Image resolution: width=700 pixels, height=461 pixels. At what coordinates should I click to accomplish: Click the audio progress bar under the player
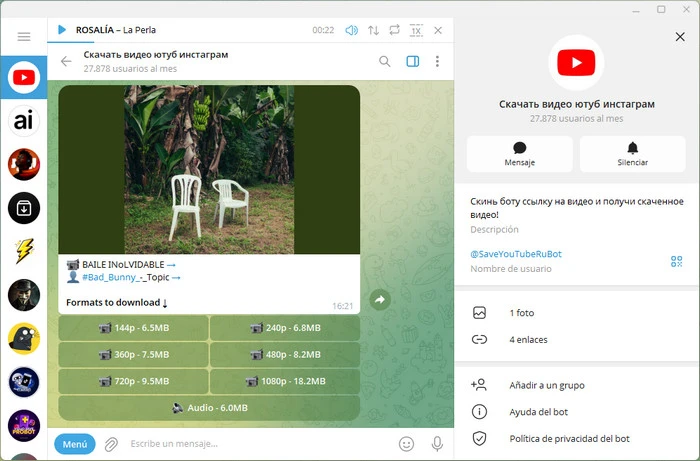click(x=250, y=42)
